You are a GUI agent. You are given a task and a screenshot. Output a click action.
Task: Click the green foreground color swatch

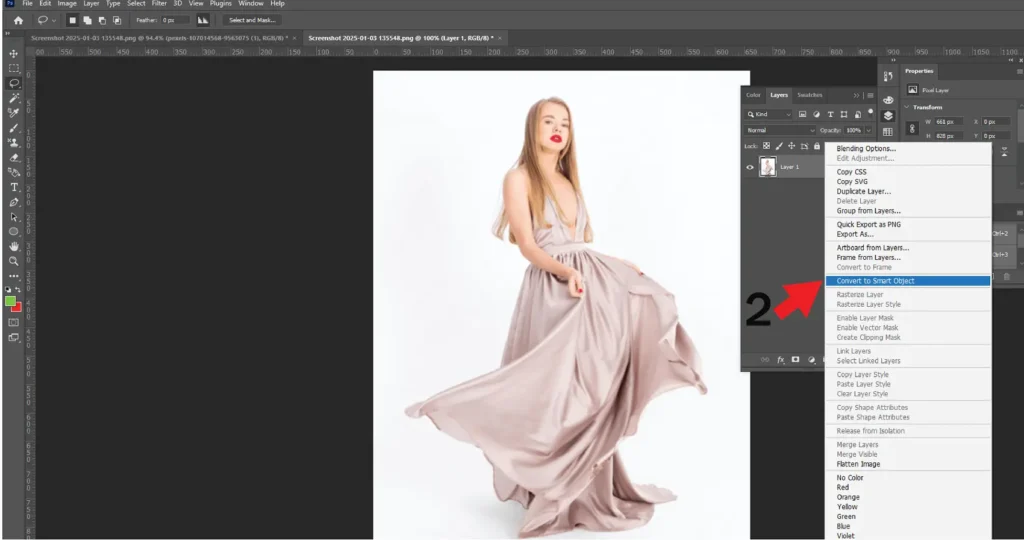[x=10, y=301]
